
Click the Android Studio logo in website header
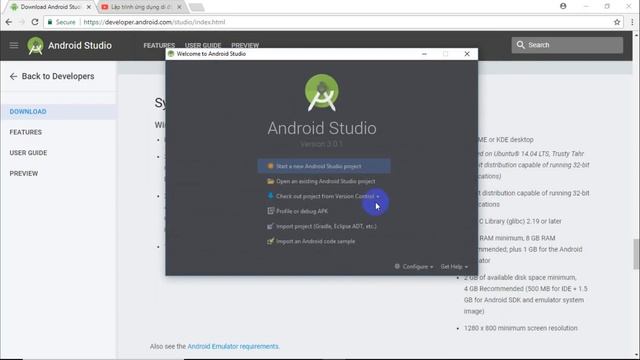pyautogui.click(x=36, y=45)
